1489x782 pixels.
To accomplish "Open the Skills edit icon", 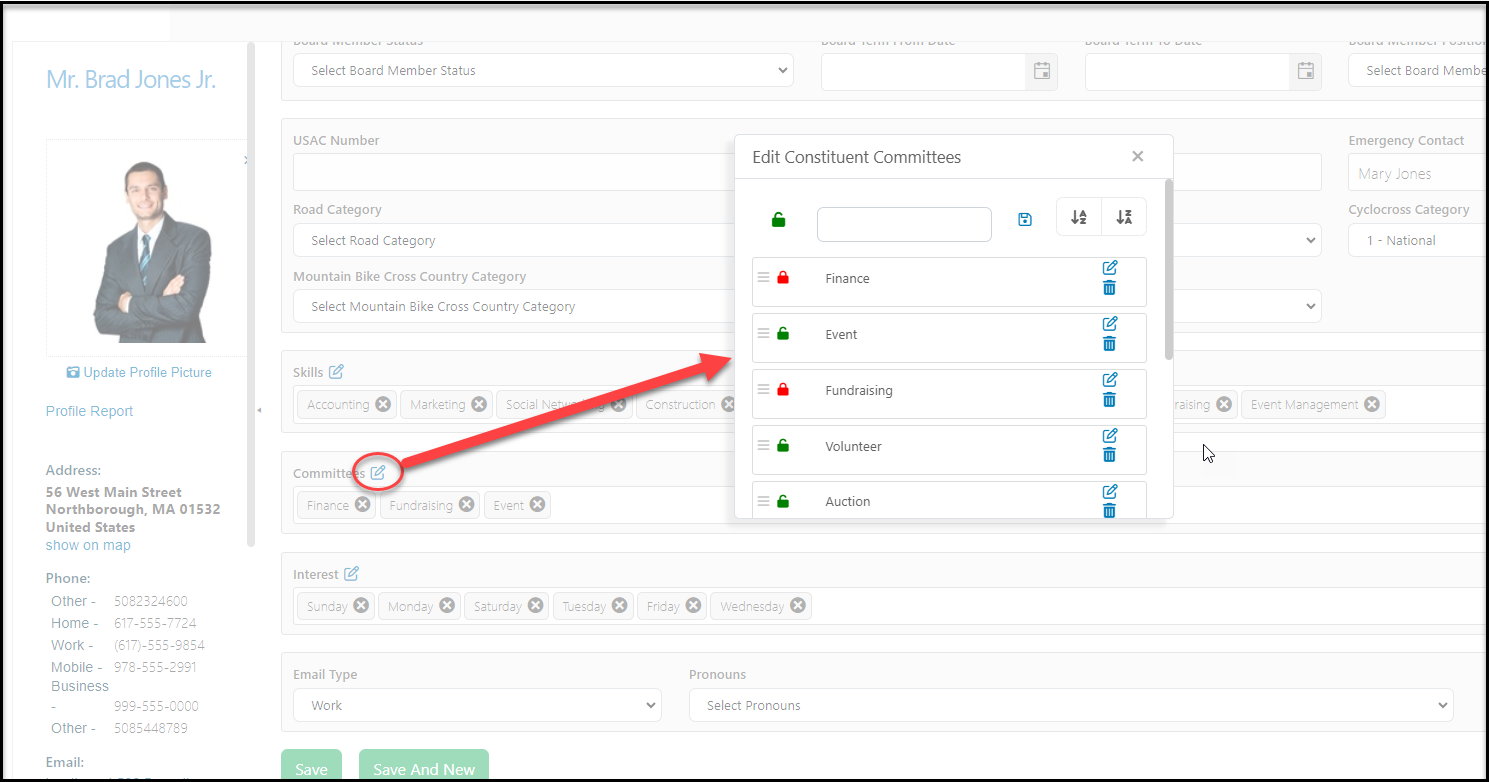I will (336, 372).
